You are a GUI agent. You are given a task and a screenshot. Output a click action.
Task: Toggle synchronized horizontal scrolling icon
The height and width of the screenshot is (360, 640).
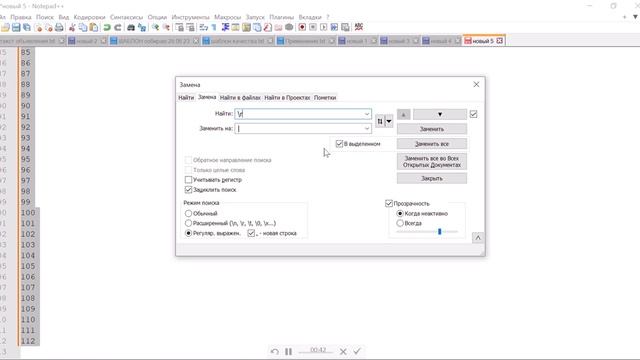tap(191, 27)
